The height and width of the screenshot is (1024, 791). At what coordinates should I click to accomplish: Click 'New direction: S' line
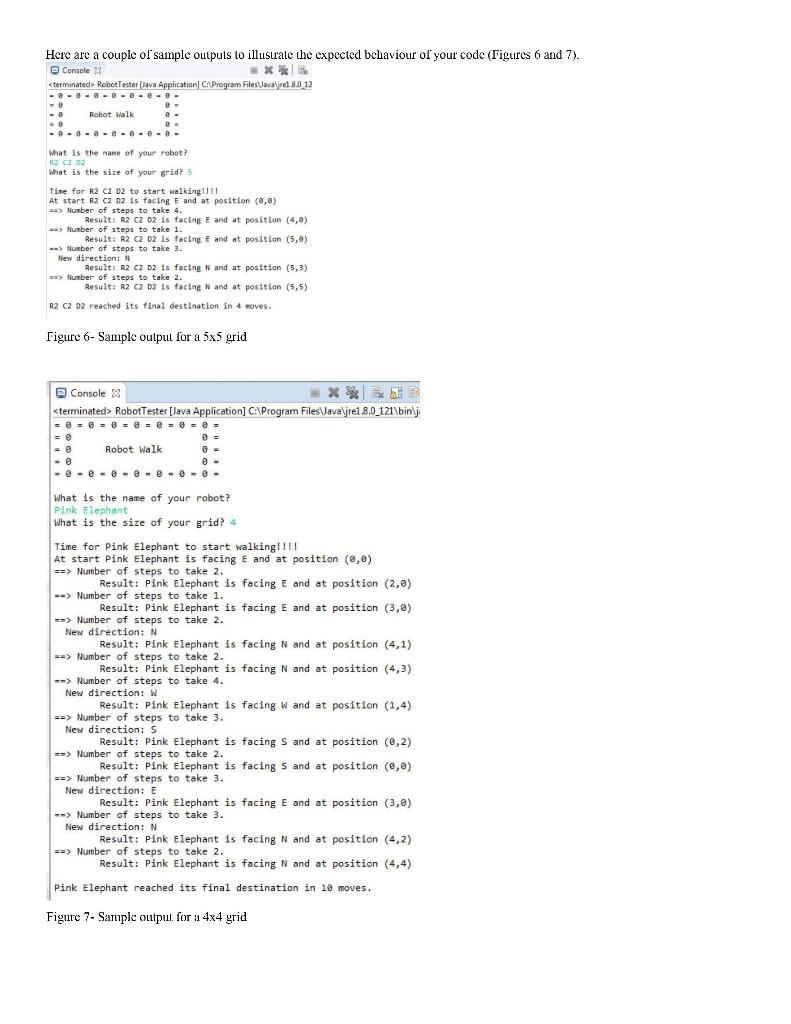click(111, 729)
